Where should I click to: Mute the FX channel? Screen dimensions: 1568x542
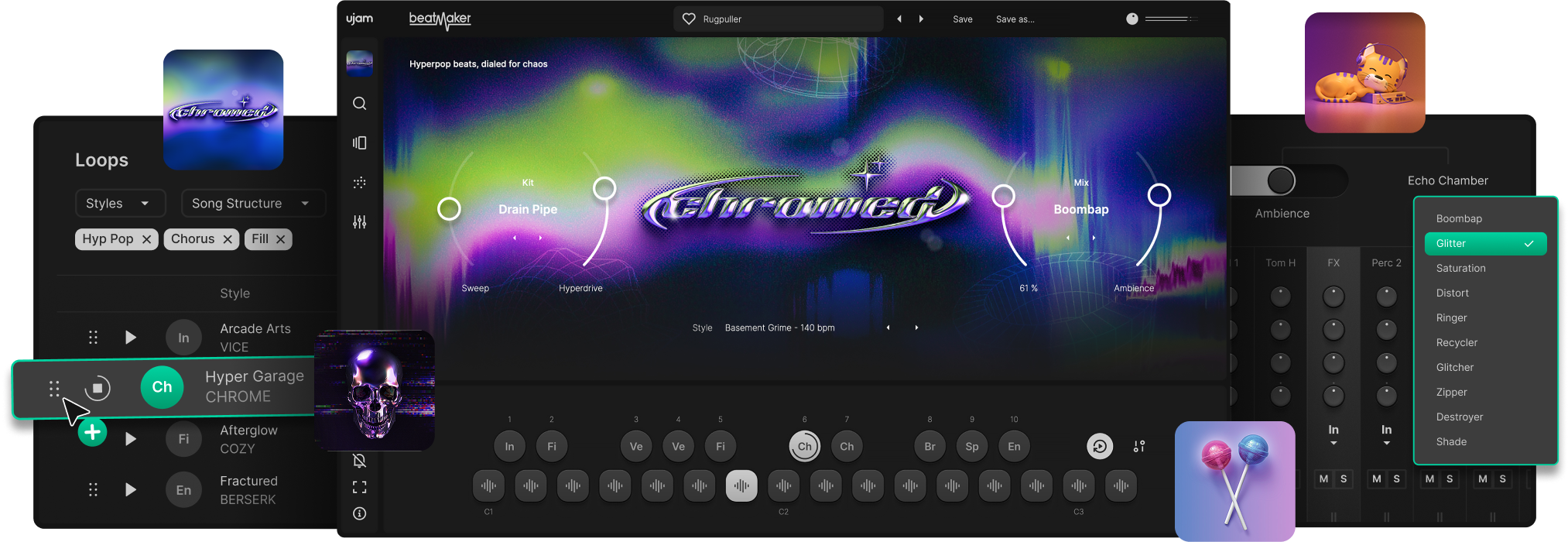[x=1323, y=479]
